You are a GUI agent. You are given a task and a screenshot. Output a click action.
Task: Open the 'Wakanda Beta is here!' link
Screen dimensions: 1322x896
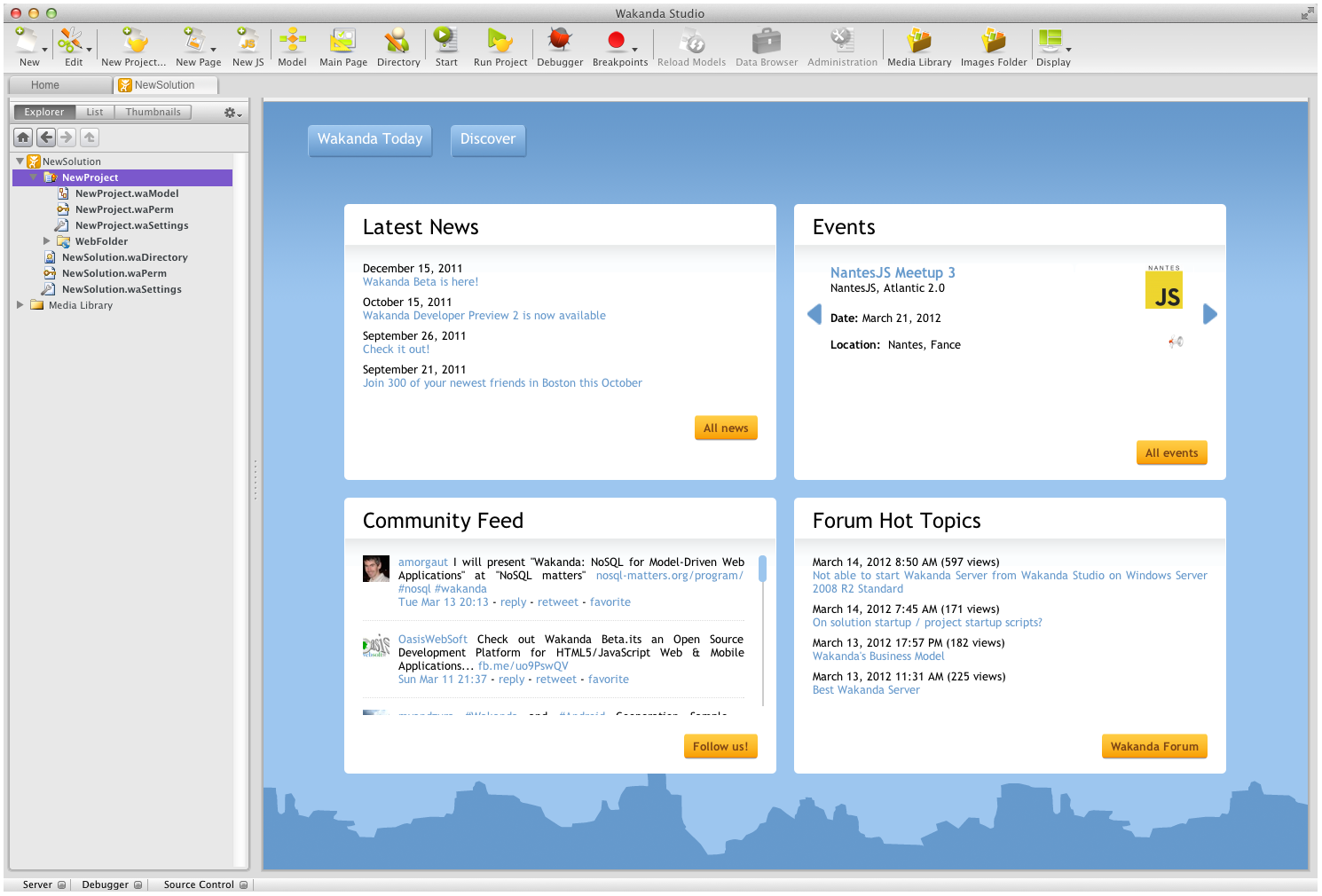click(421, 282)
